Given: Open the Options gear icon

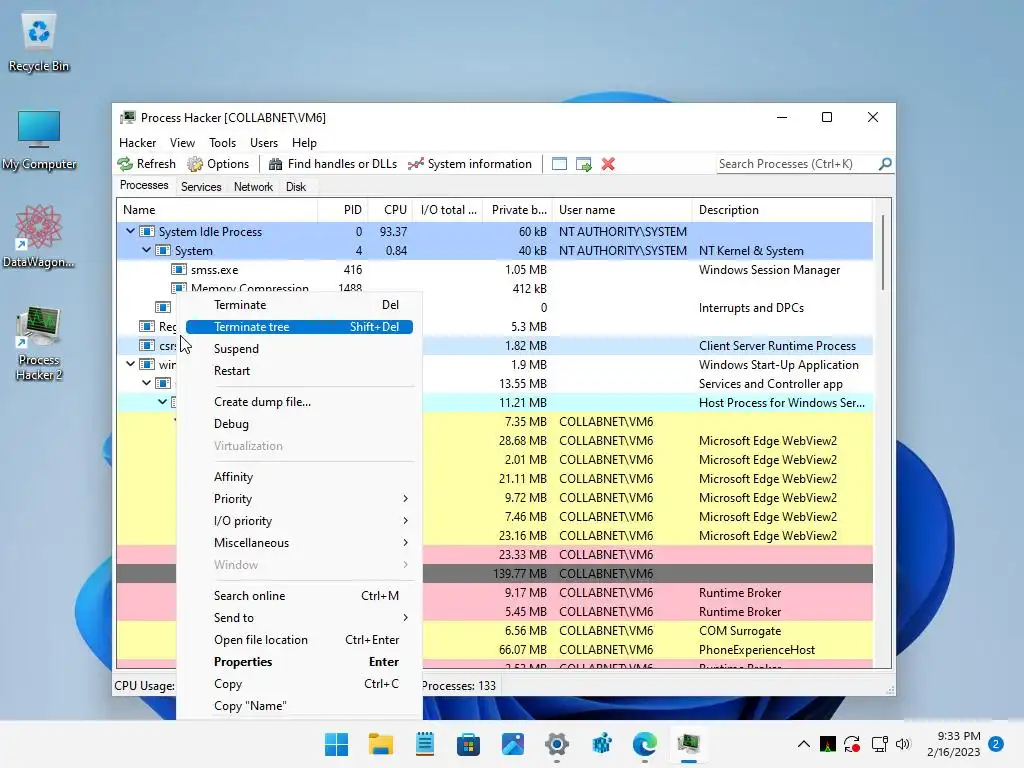Looking at the screenshot, I should (x=195, y=164).
